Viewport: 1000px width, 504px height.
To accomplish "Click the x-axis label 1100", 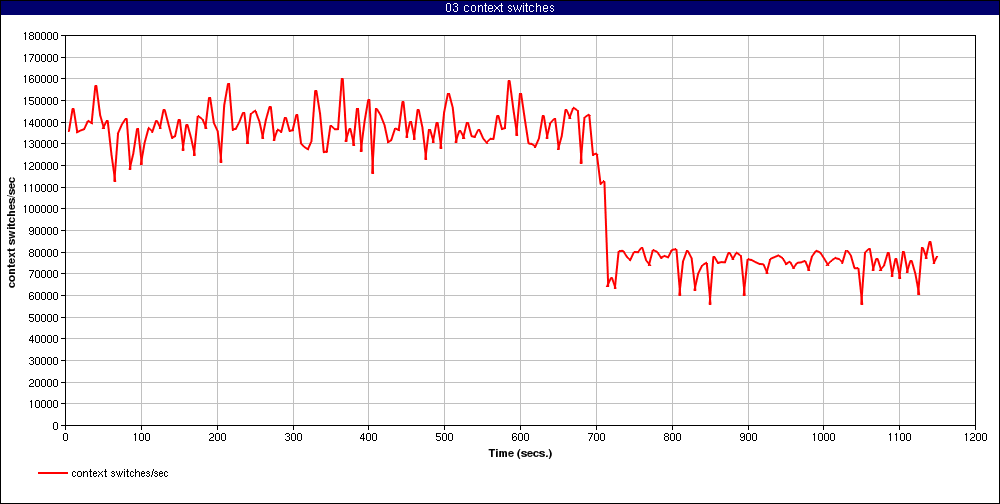I will tap(899, 438).
